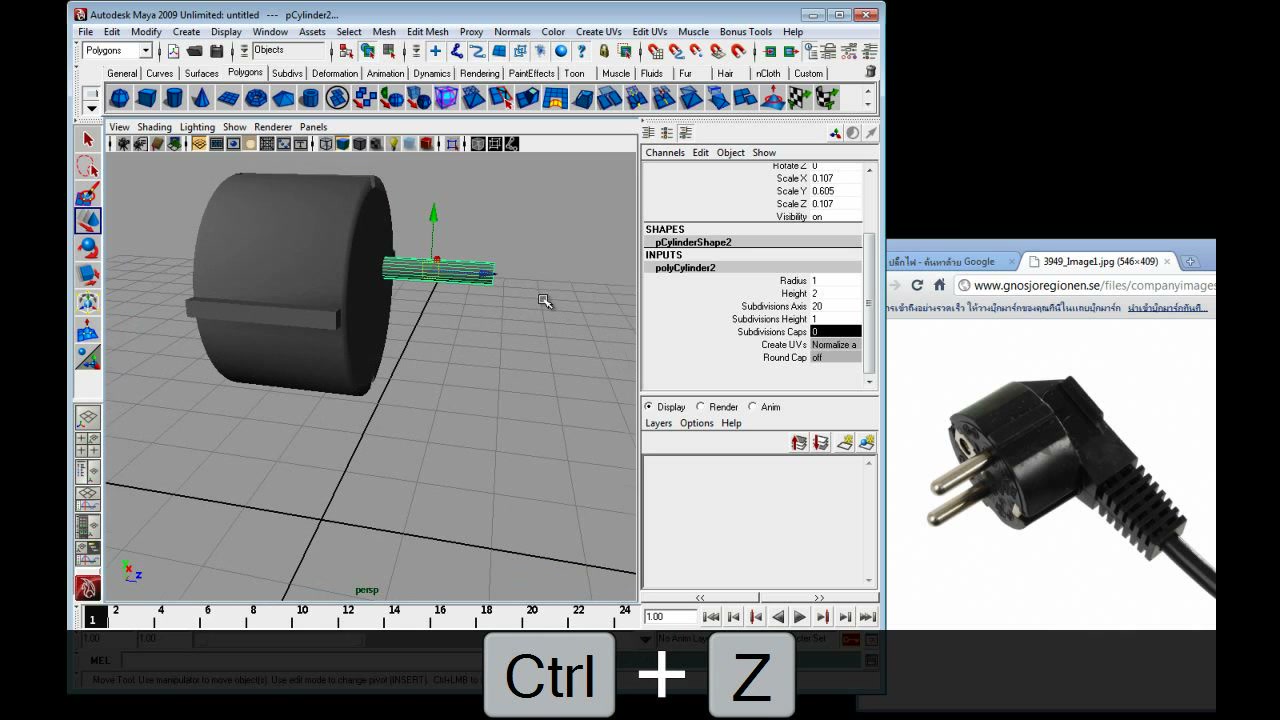Click the play forward button
1280x720 pixels.
click(800, 617)
